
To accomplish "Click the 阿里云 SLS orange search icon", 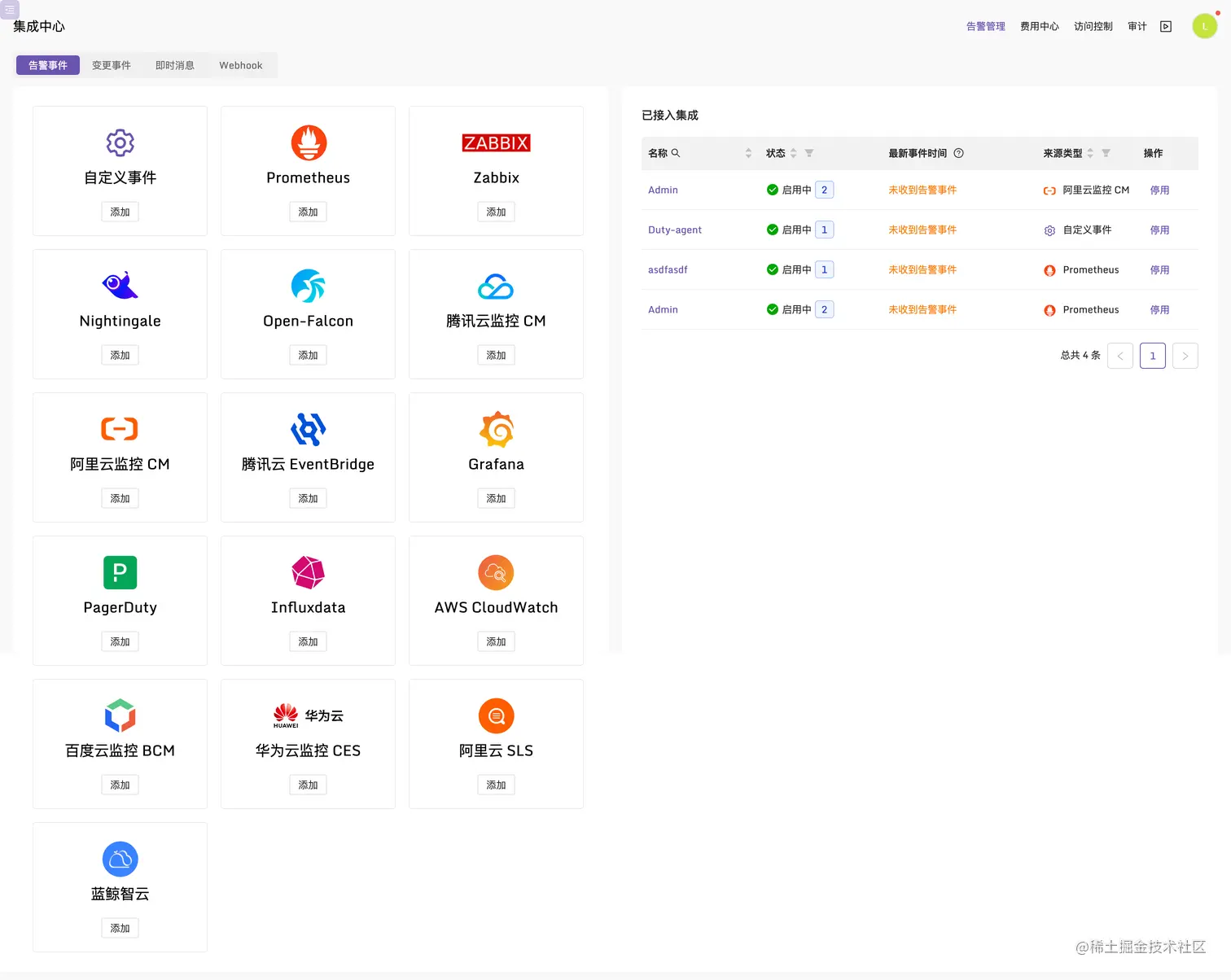I will (x=496, y=715).
